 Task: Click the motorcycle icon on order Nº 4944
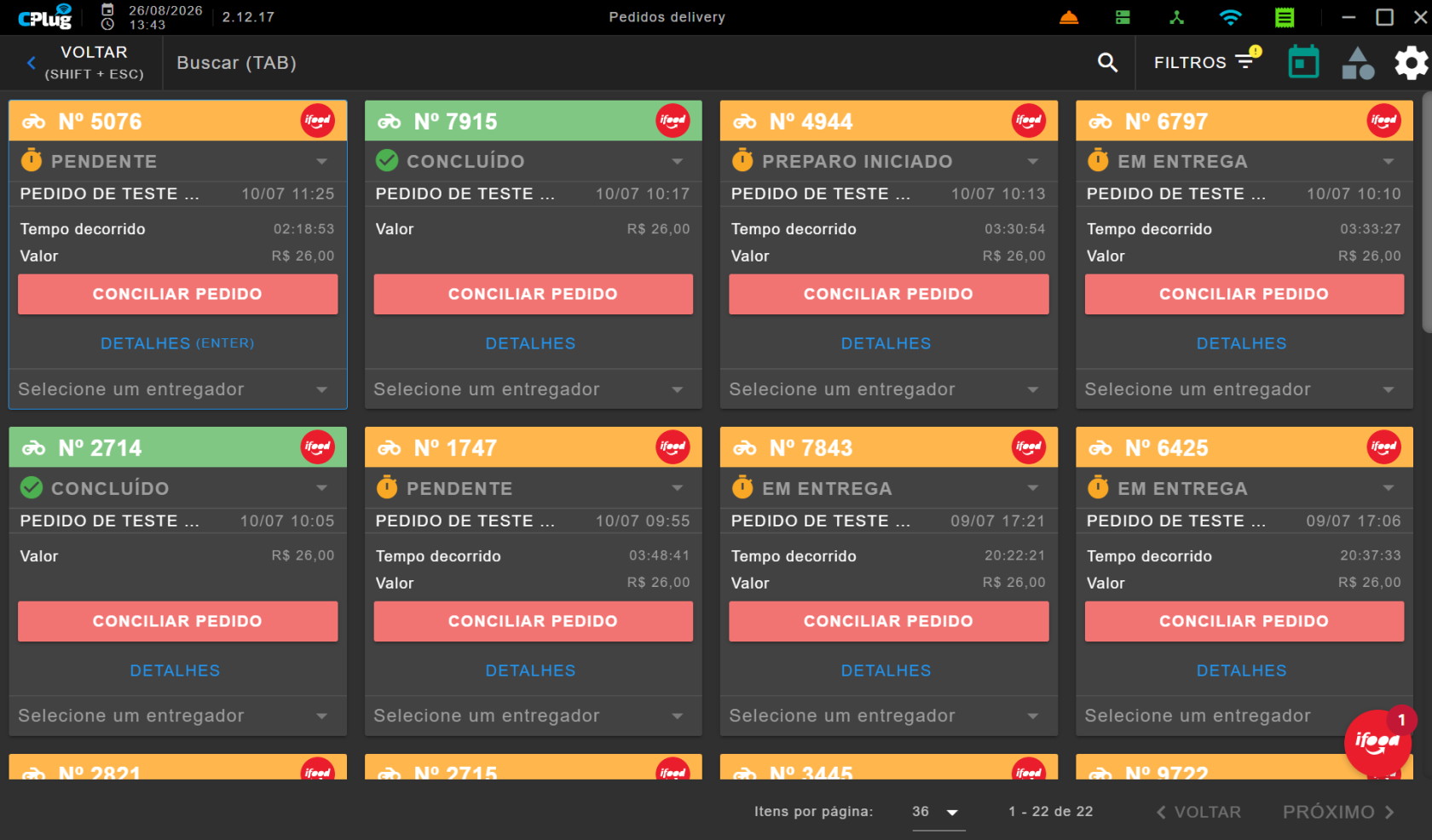[745, 122]
